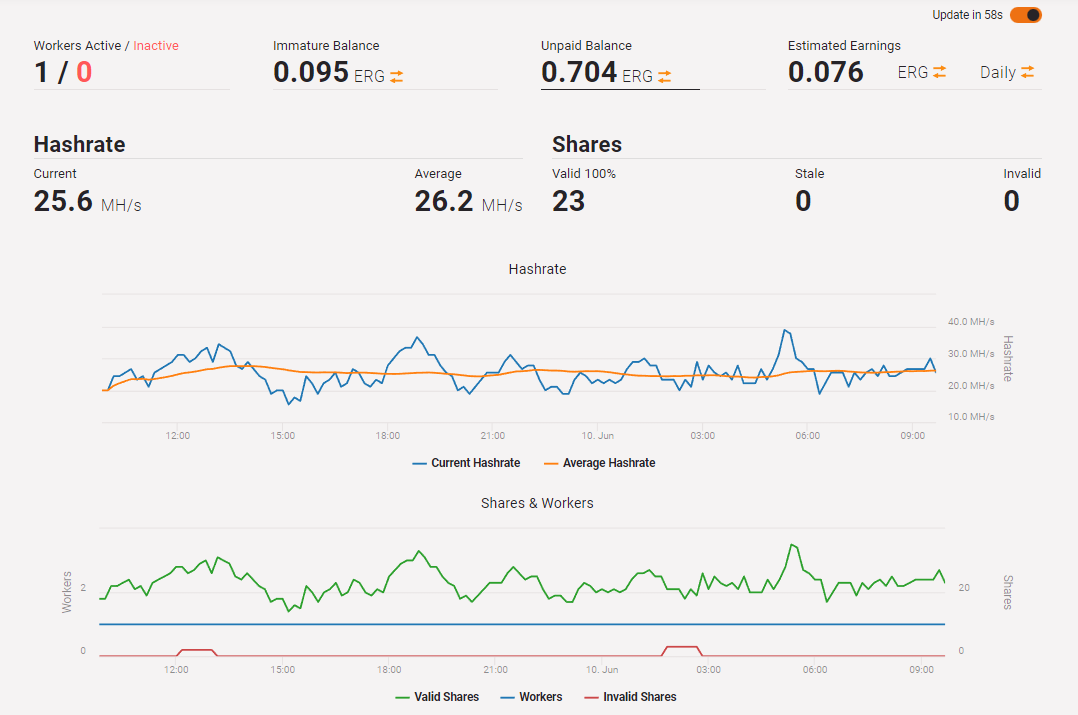1078x715 pixels.
Task: Click 18:00 marker on Hashrate chart
Action: (388, 436)
